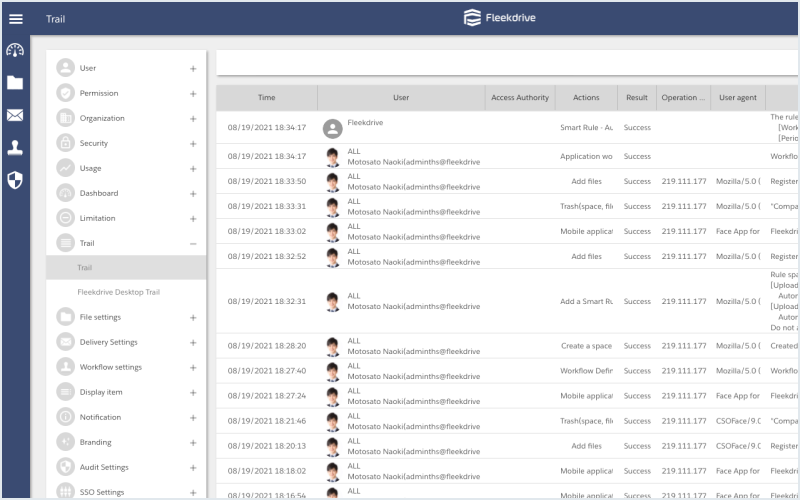Click the User agent column header
Screen dimensions: 800x500
tap(738, 97)
